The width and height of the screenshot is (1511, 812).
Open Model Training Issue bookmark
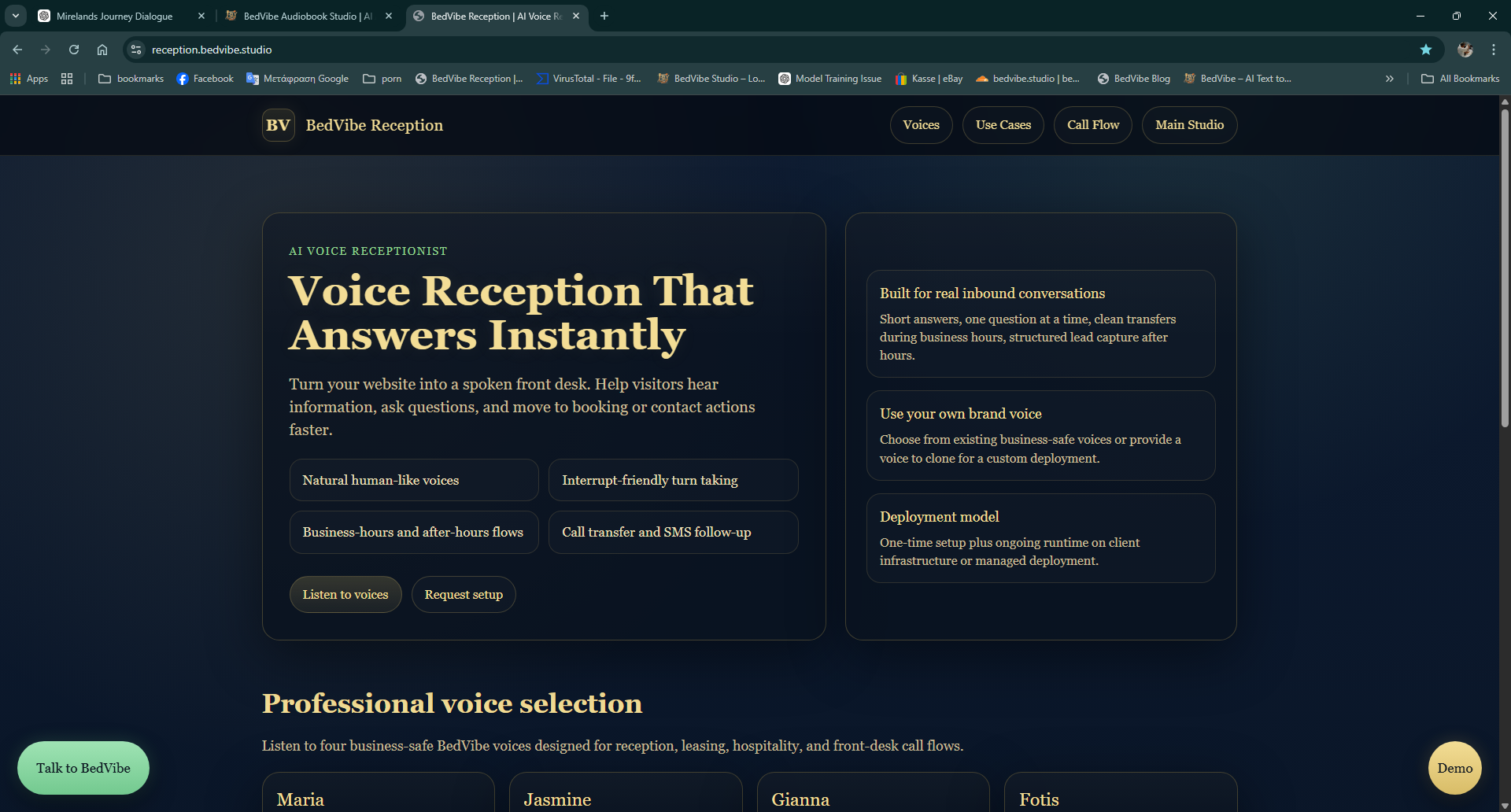click(x=830, y=79)
